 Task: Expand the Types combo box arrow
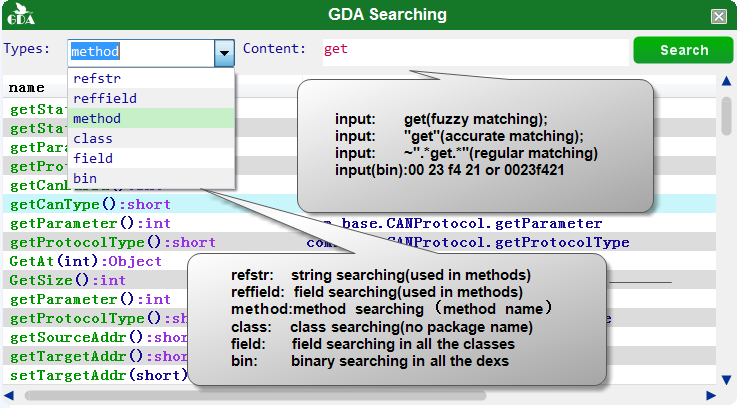click(x=224, y=53)
